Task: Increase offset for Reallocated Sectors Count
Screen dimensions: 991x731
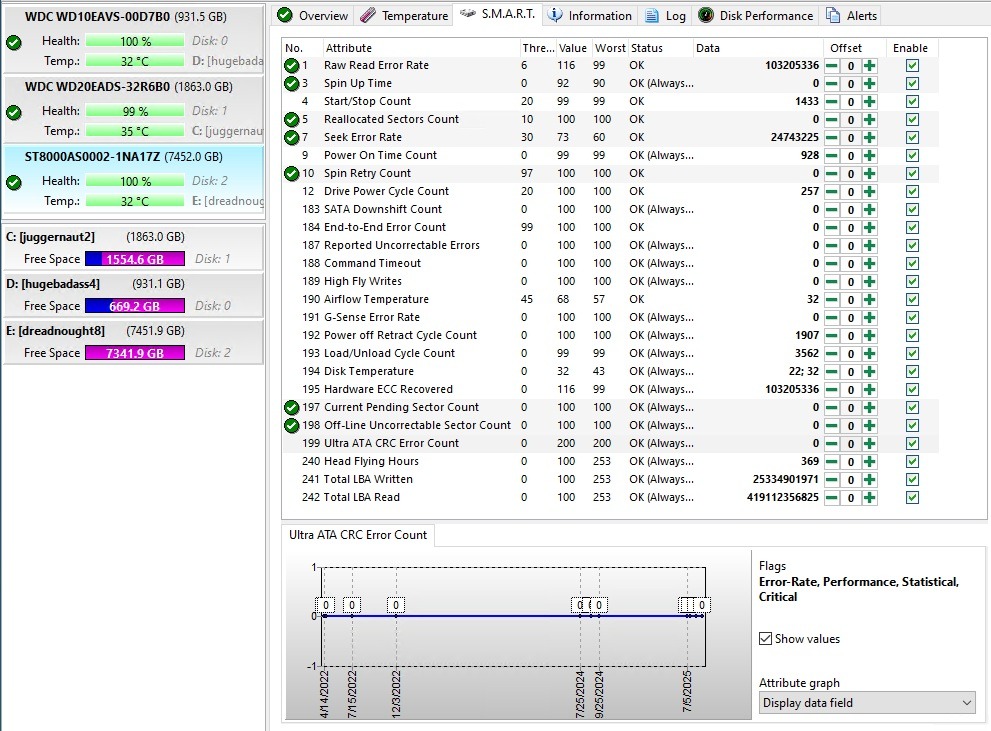Action: [870, 119]
